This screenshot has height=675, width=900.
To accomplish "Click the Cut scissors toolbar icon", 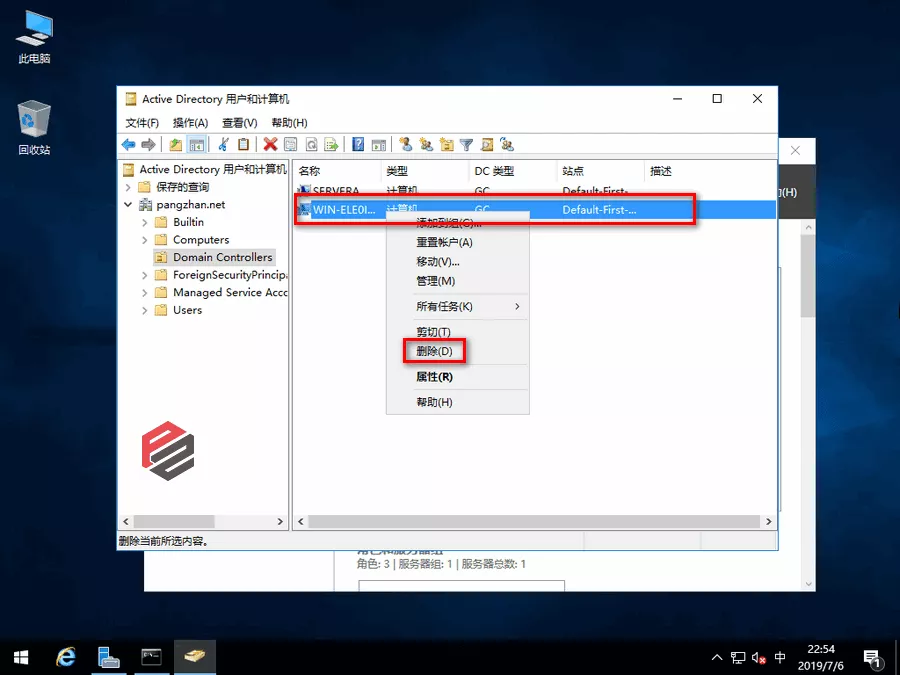I will 224,145.
